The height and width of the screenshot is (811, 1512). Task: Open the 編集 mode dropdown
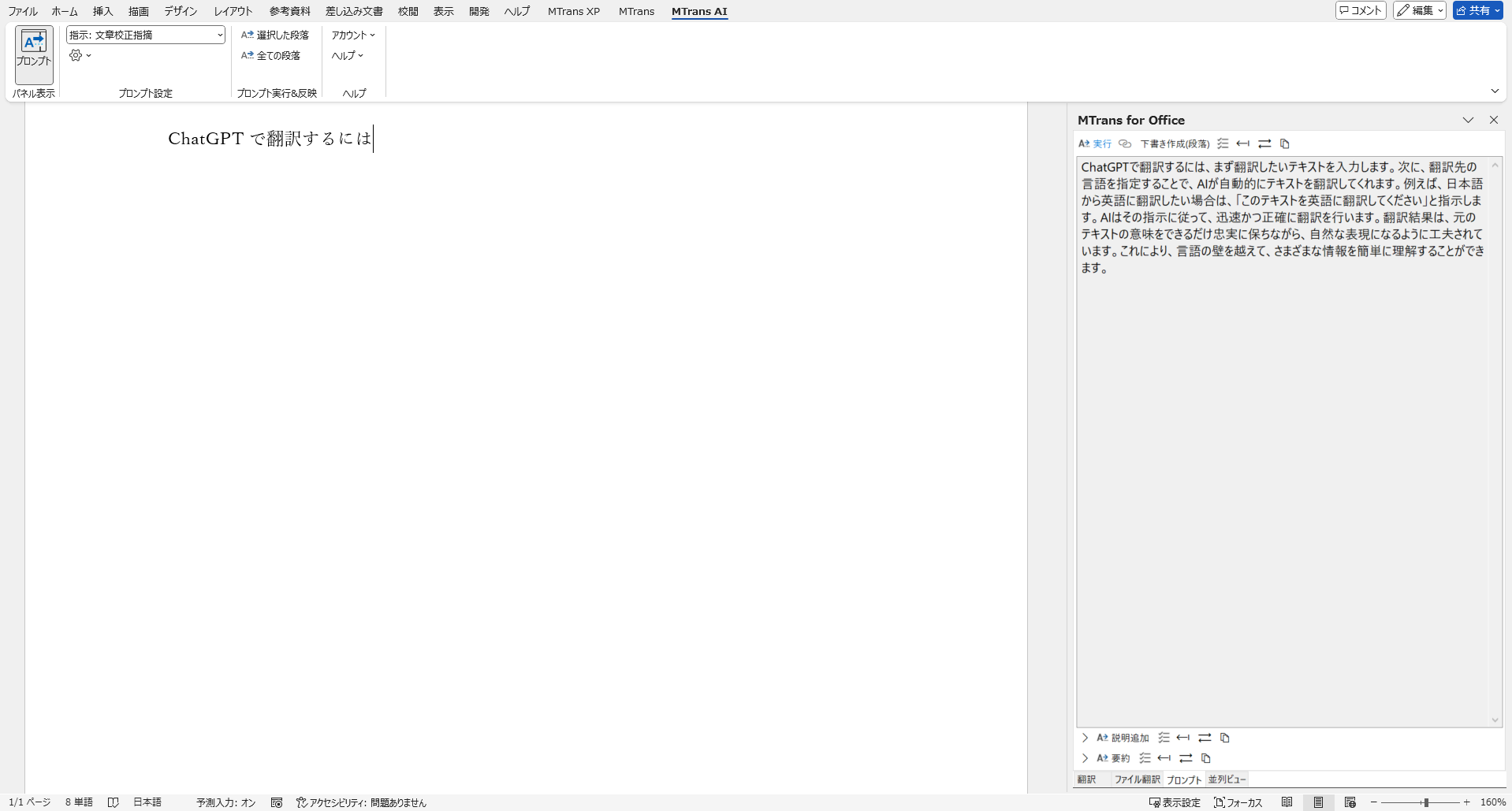pyautogui.click(x=1420, y=10)
